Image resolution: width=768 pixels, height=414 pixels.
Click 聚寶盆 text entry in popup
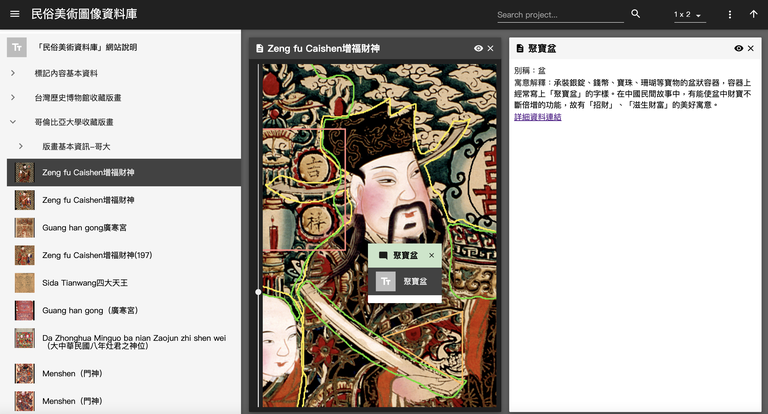[x=415, y=281]
